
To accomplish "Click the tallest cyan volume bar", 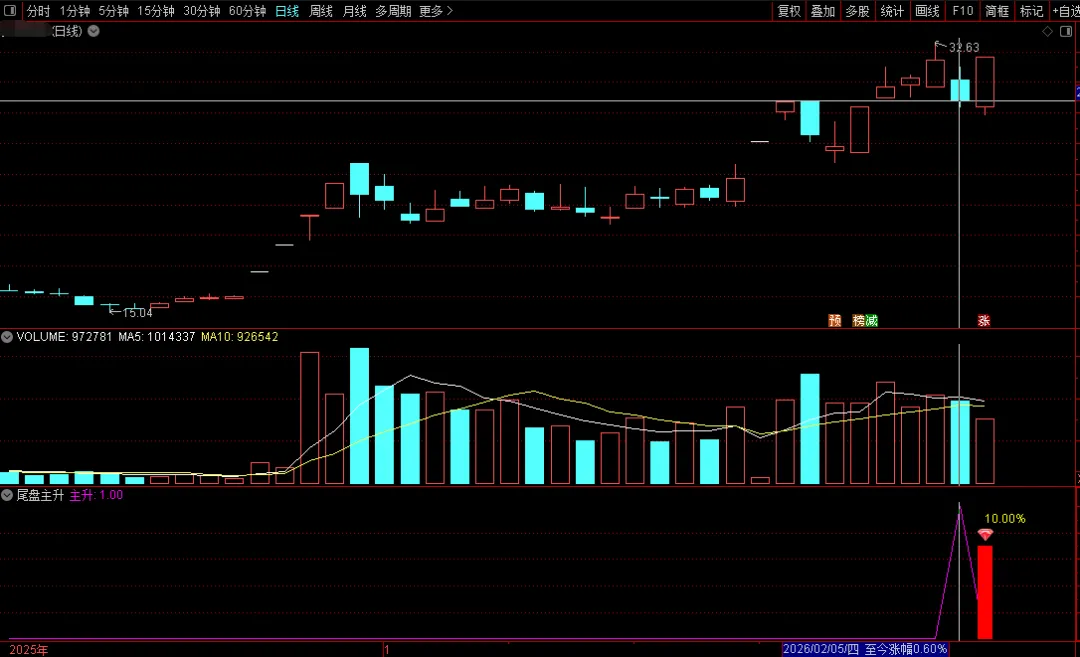I will (359, 416).
